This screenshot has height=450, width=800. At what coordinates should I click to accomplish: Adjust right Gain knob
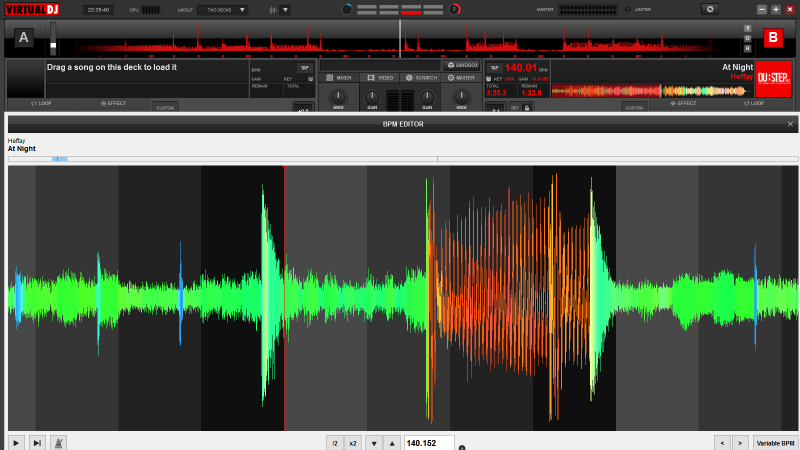click(427, 97)
